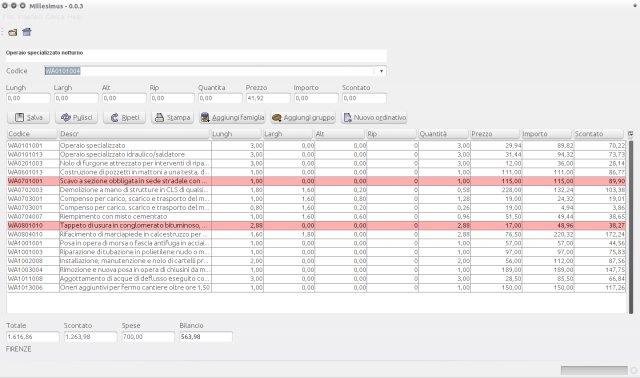
Task: Click the table vertical scrollbar
Action: (631, 227)
